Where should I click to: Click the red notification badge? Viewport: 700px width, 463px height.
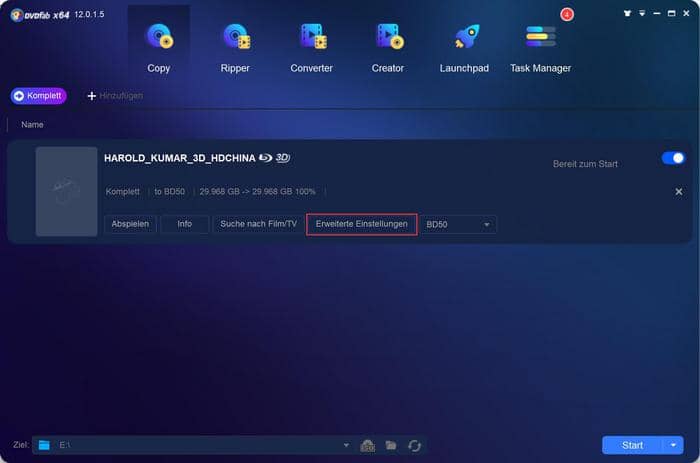tap(567, 14)
